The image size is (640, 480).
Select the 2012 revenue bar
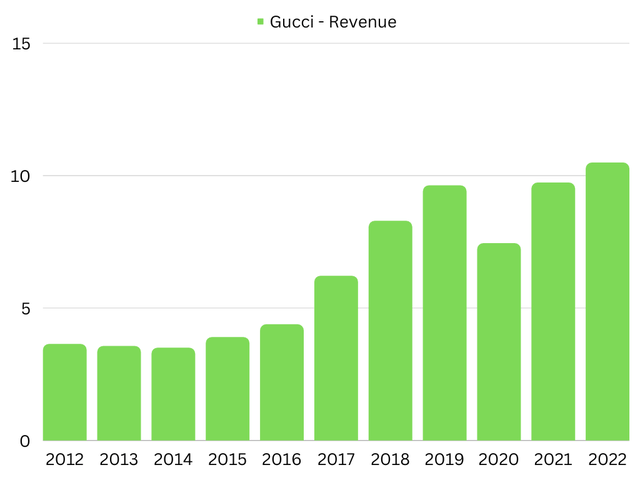65,392
